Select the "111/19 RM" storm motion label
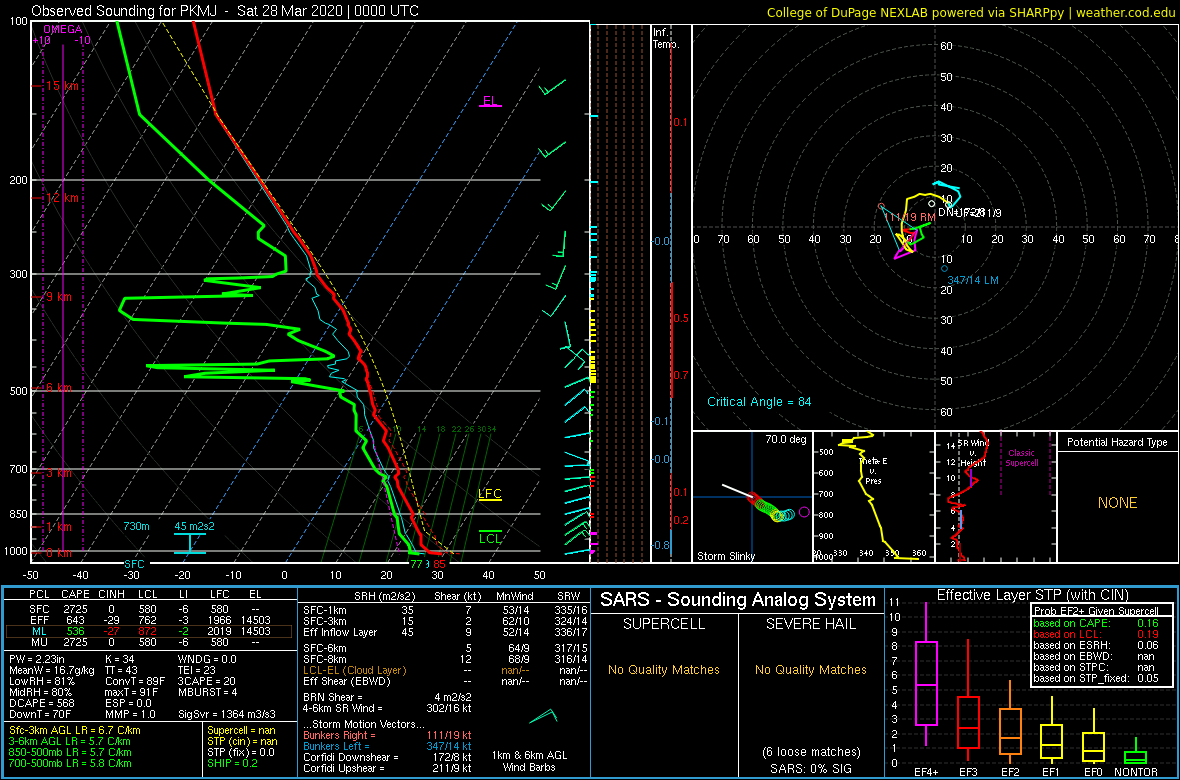The width and height of the screenshot is (1180, 780). (910, 217)
